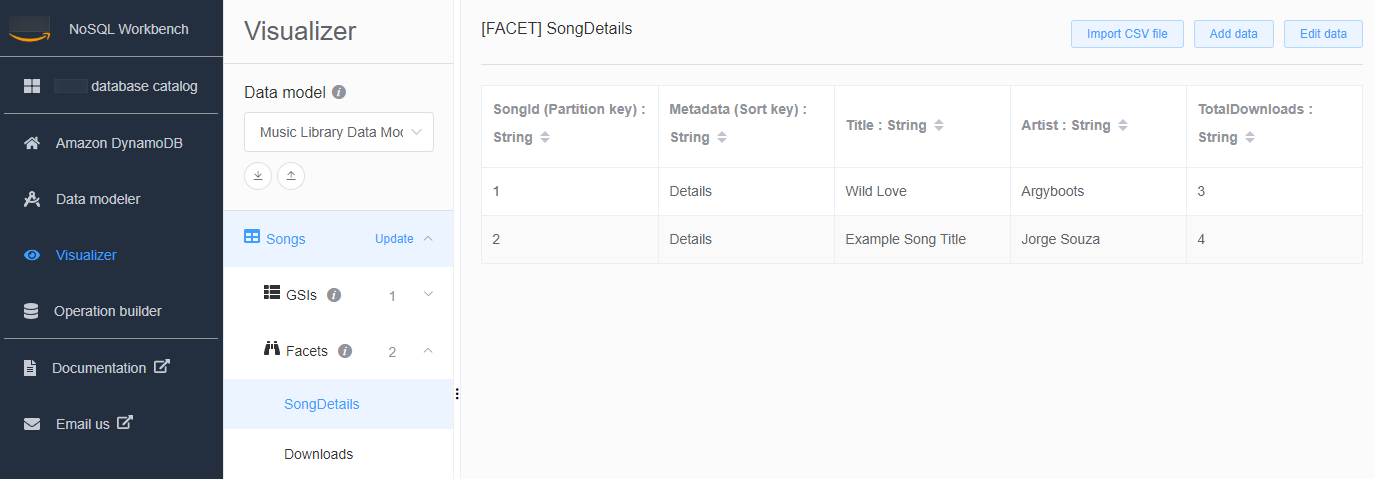The image size is (1375, 479).
Task: Open the Music Library Data Model dropdown
Action: pyautogui.click(x=339, y=132)
